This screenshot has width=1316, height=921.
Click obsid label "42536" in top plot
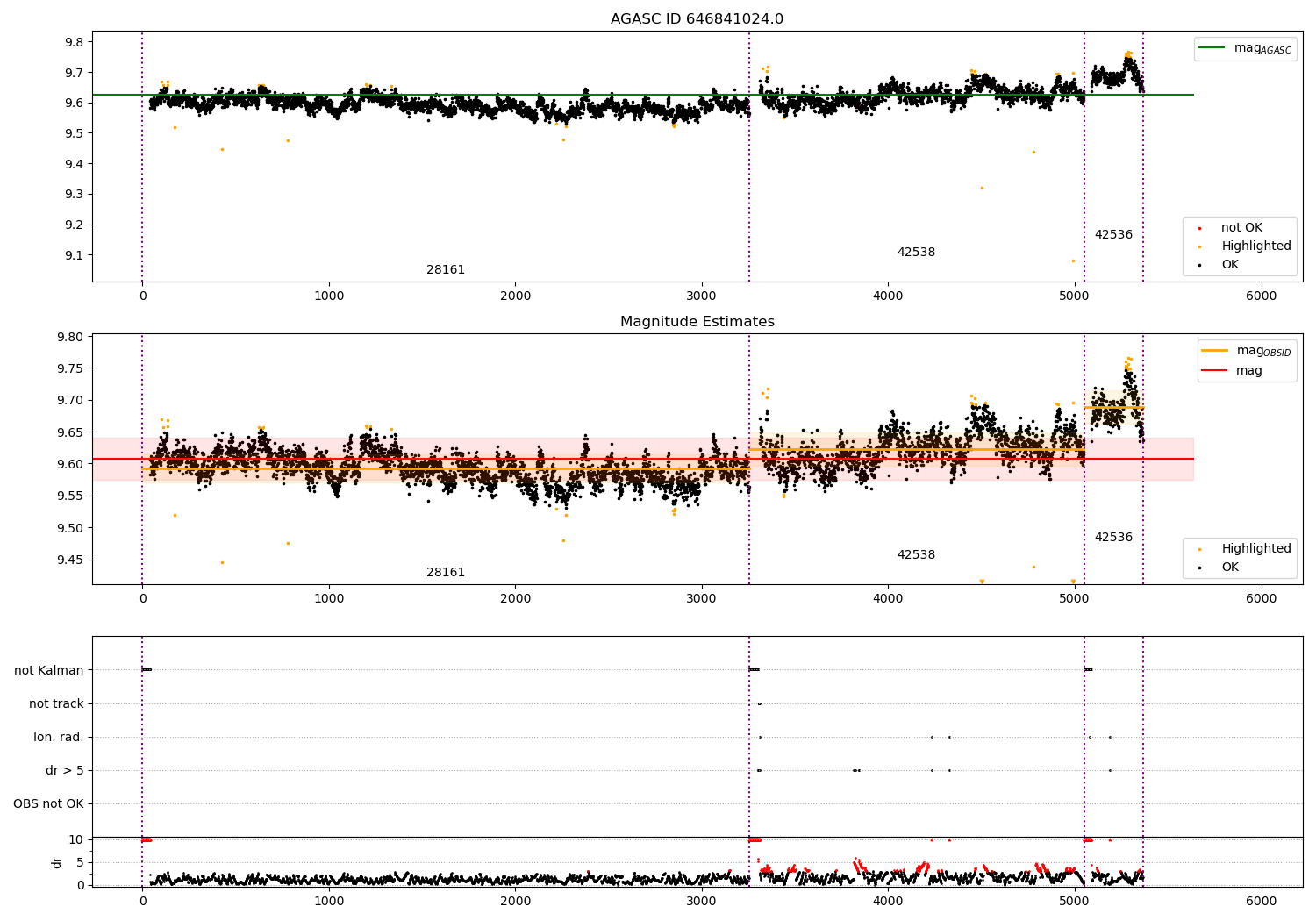(1113, 235)
